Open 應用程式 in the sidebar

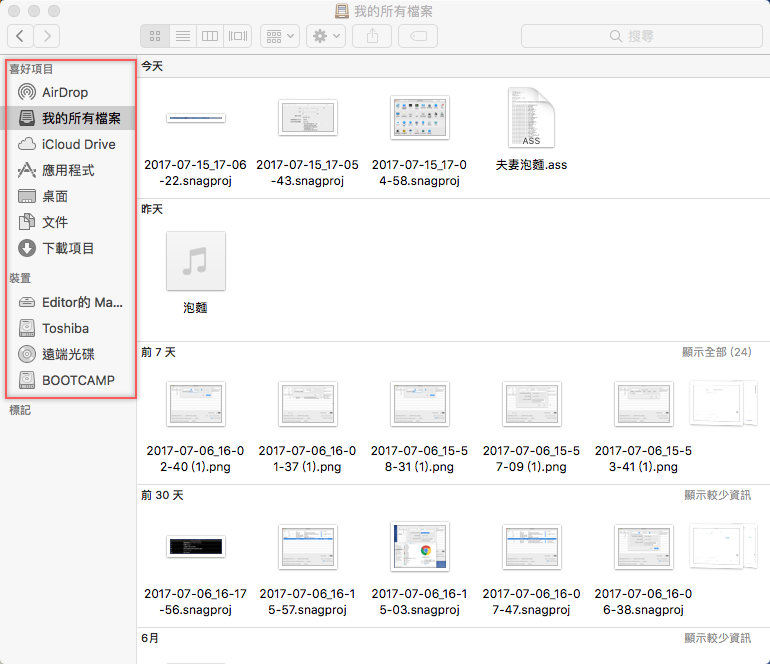coord(69,170)
